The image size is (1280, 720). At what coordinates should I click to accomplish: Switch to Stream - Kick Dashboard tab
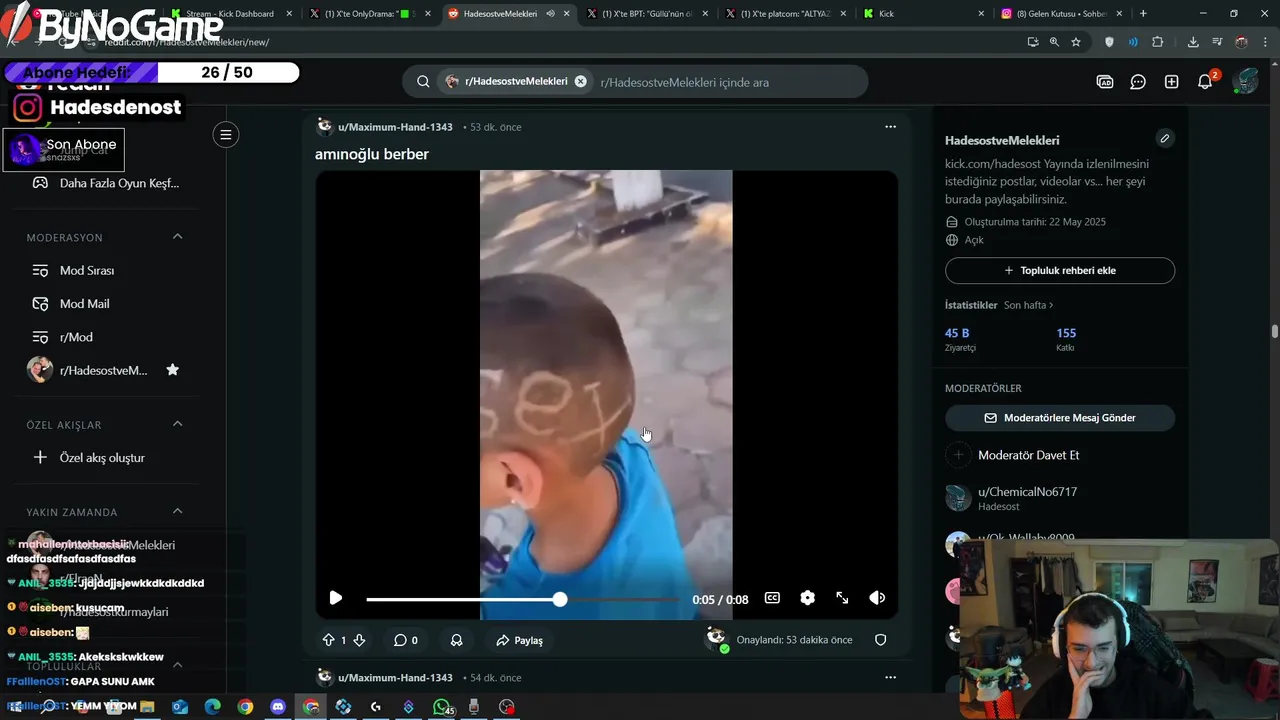pos(230,14)
